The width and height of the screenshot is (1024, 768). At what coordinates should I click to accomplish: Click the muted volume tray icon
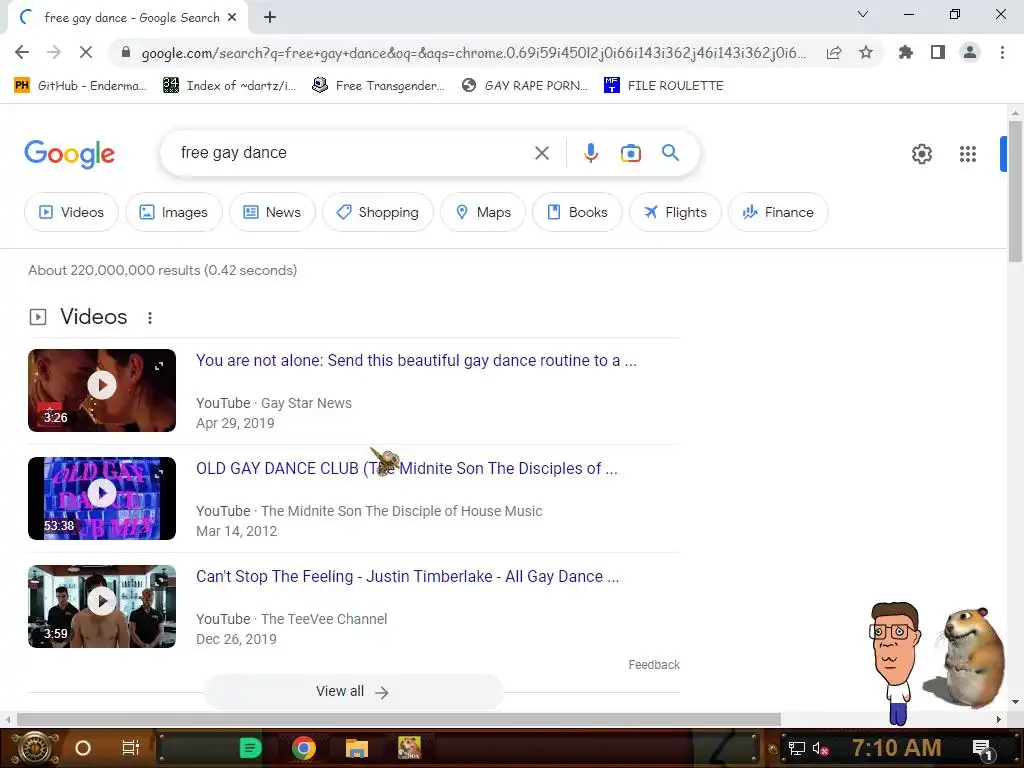coord(820,748)
